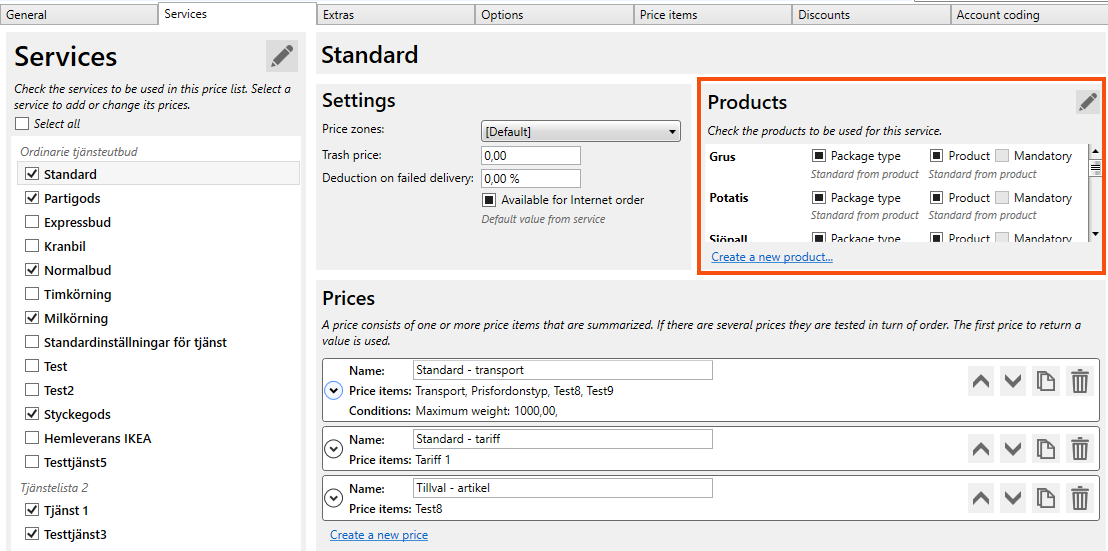Delete the 'Tillval - artikel' price row

click(x=1079, y=498)
